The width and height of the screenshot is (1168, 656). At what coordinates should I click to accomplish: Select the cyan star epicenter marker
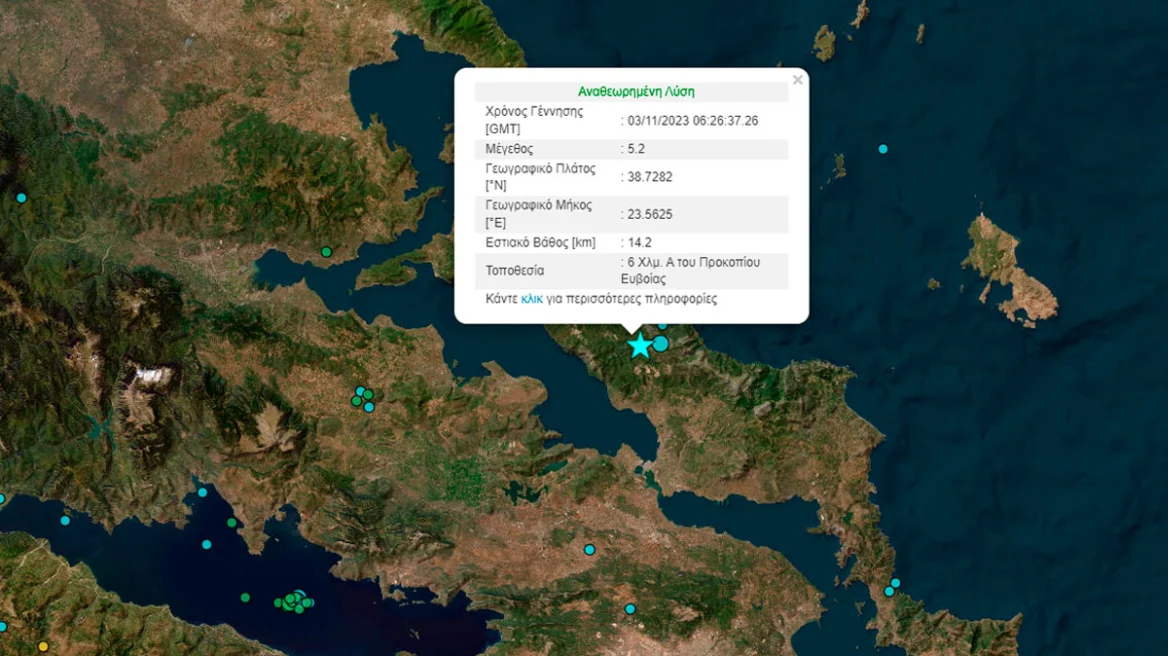pos(641,345)
